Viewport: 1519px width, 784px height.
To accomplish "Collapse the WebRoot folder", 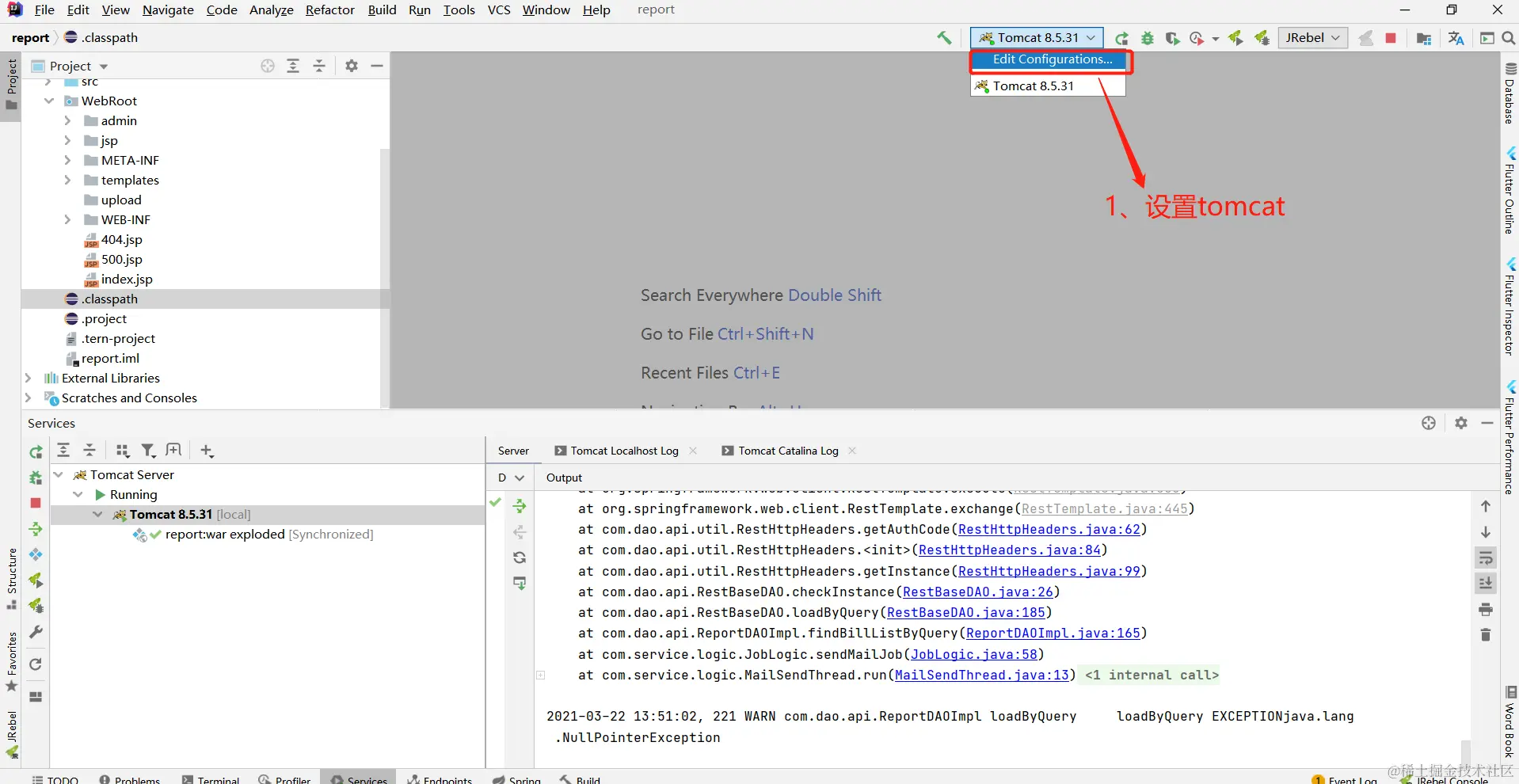I will (x=49, y=101).
